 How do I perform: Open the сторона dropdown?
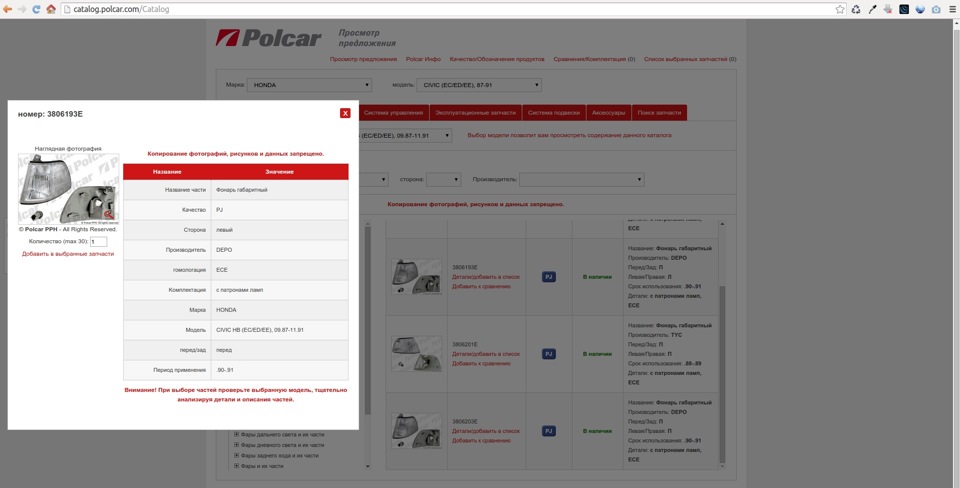tap(443, 179)
